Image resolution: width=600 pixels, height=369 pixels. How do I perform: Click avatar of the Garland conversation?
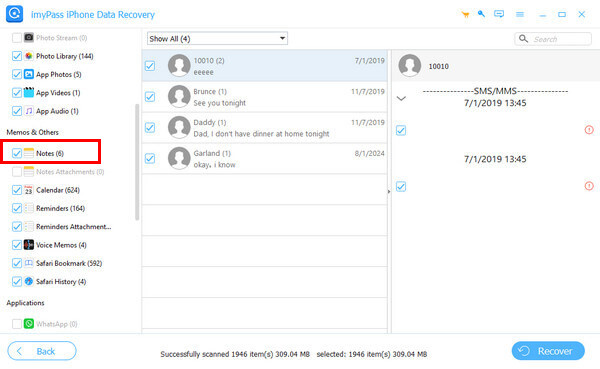point(179,158)
